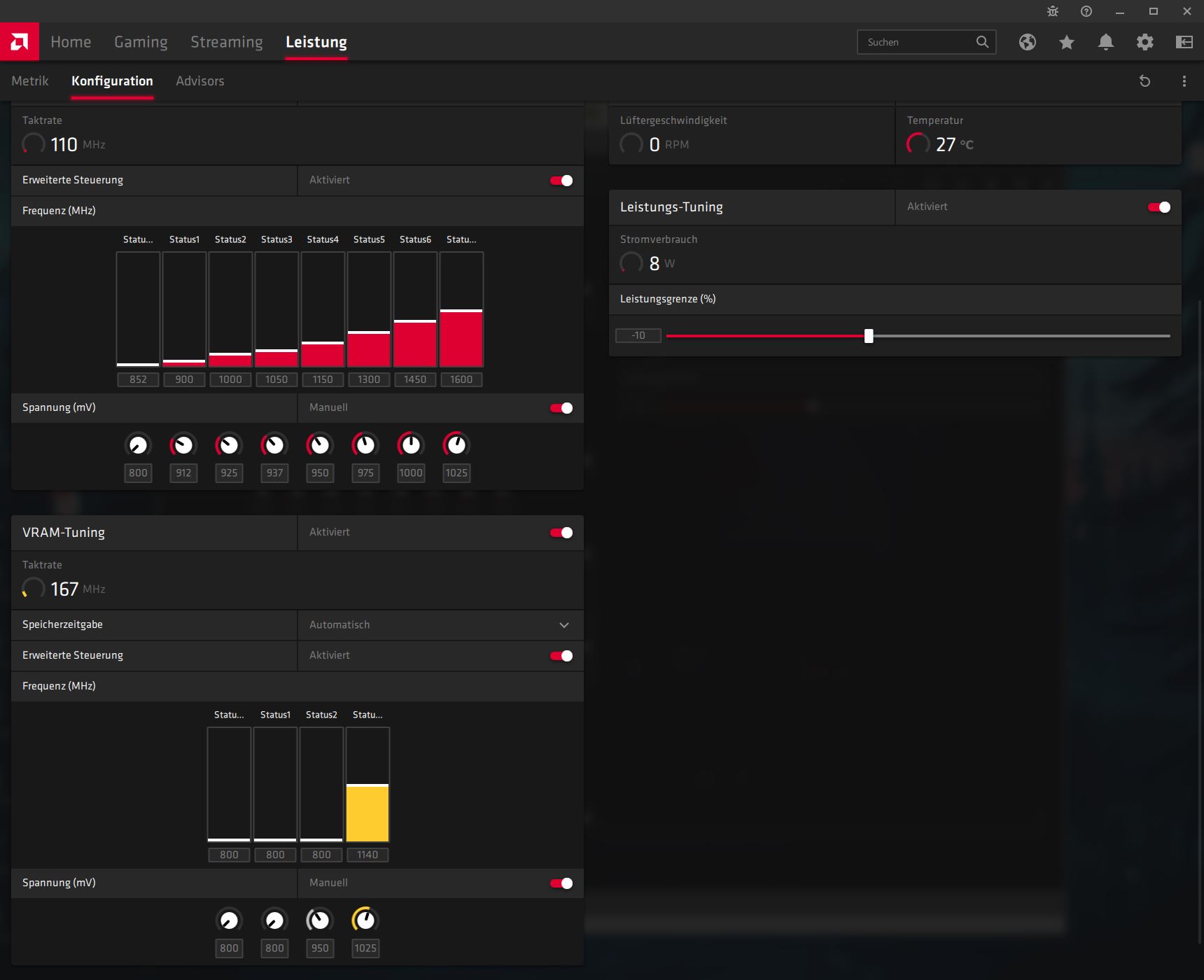
Task: Open the favorites star icon
Action: coord(1067,42)
